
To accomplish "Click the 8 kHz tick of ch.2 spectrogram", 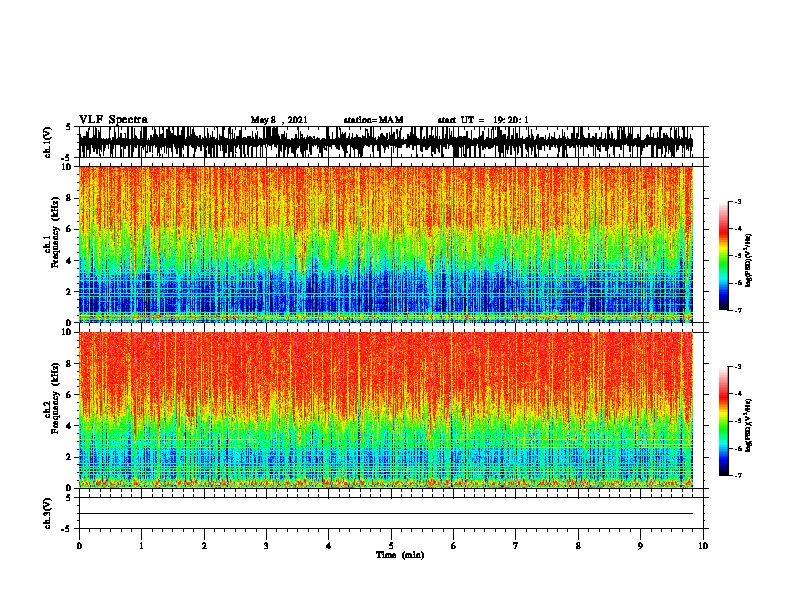I will 69,364.
